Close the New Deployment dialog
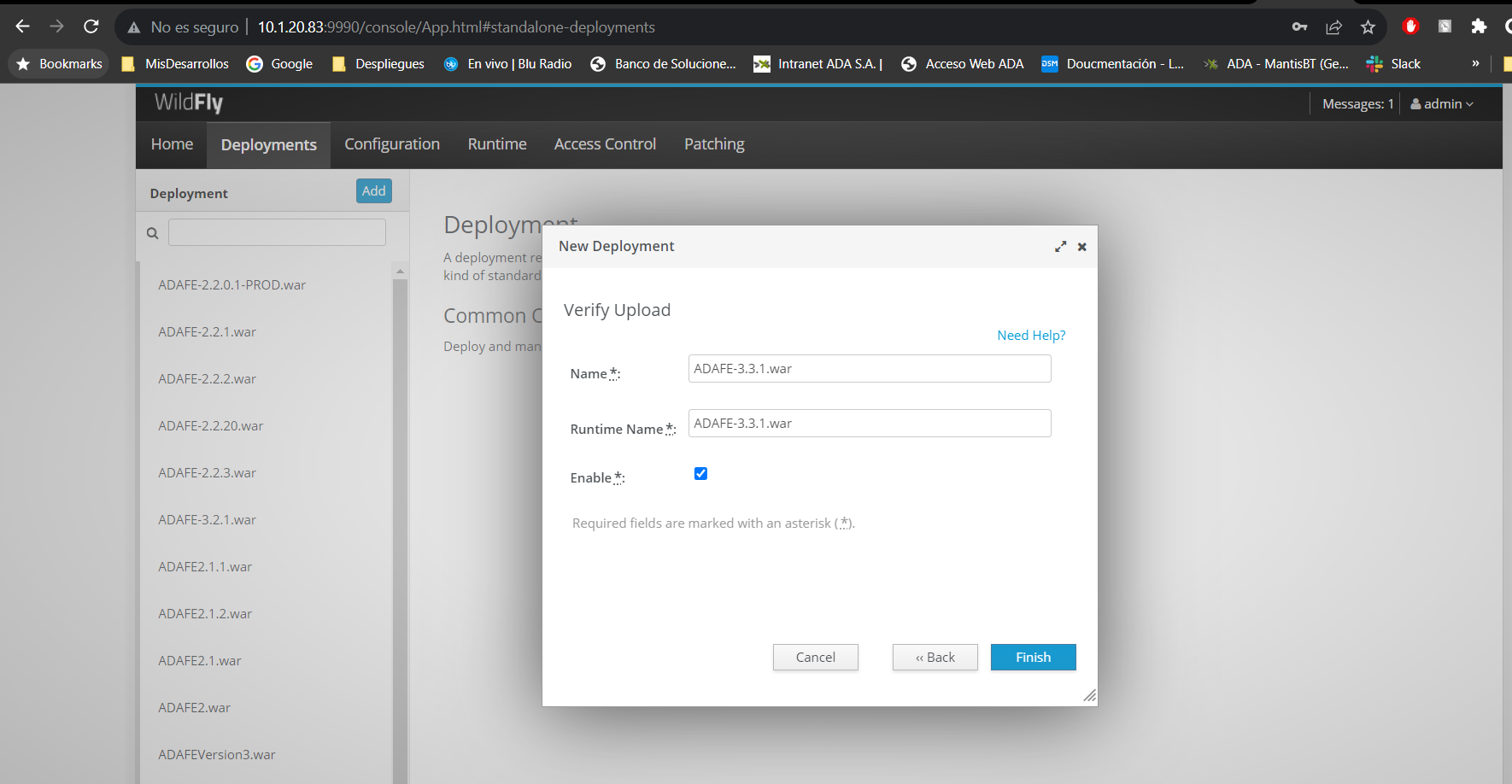 click(1082, 247)
